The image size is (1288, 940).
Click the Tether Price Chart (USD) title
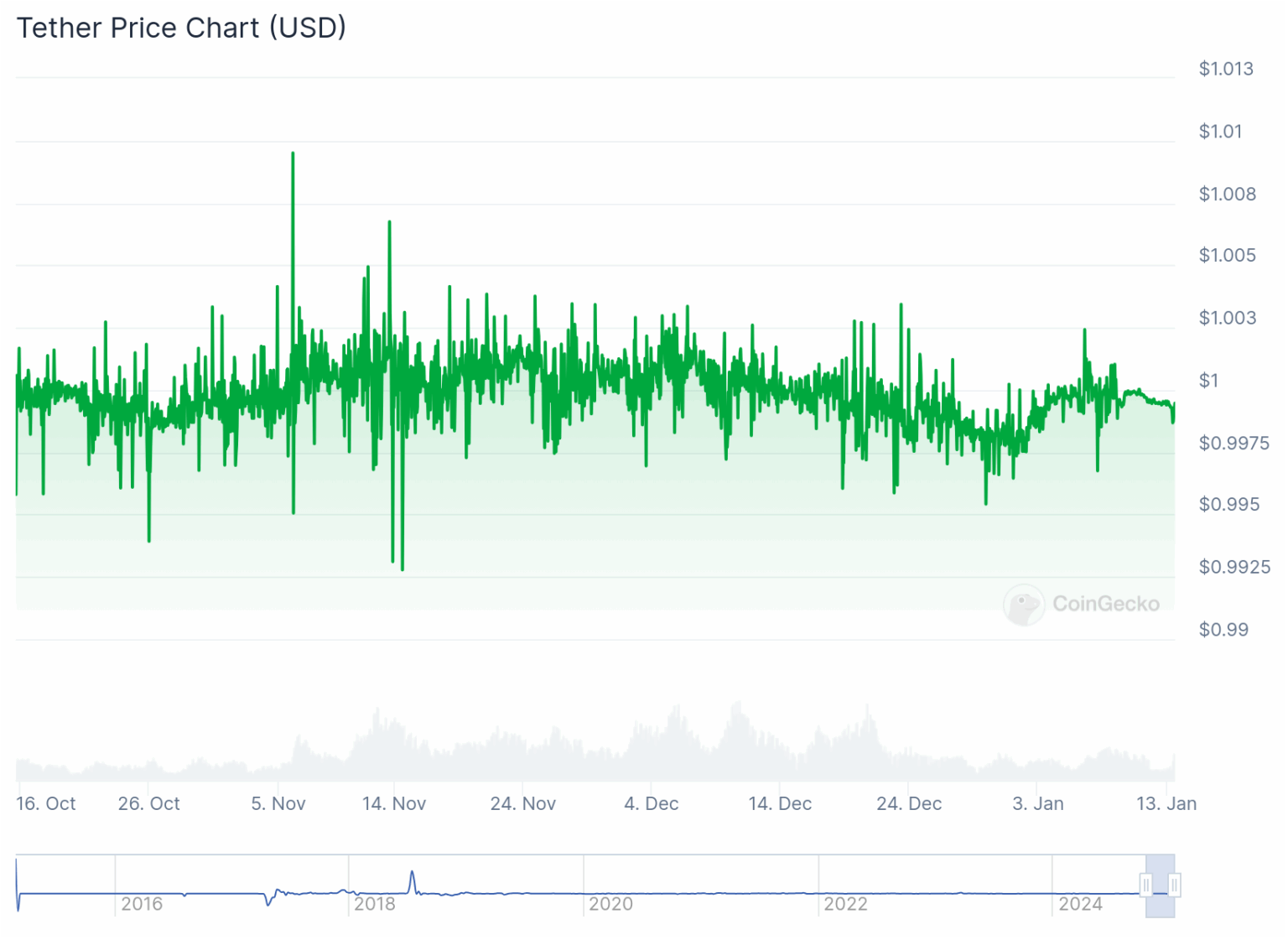(181, 28)
